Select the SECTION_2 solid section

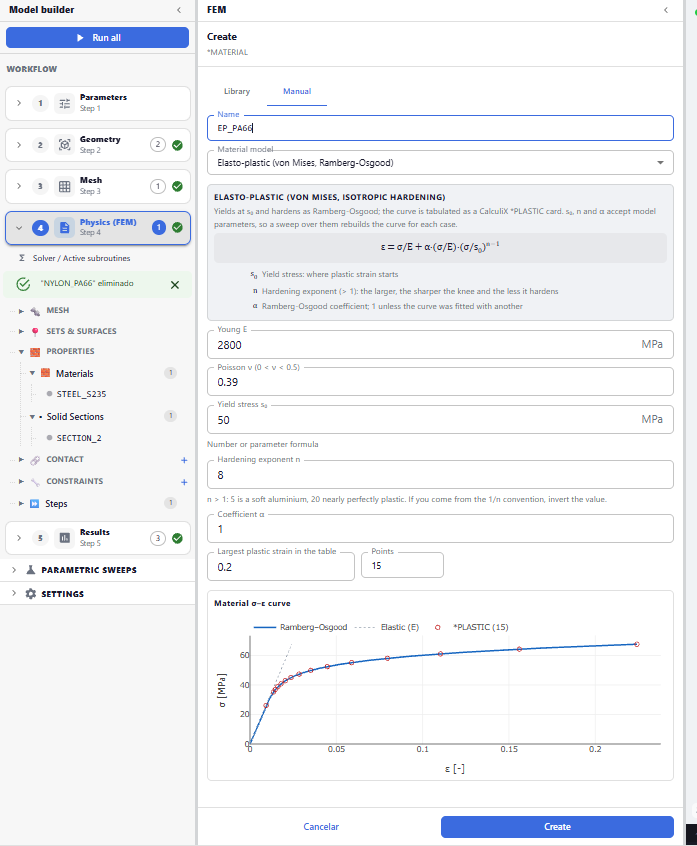pyautogui.click(x=79, y=438)
